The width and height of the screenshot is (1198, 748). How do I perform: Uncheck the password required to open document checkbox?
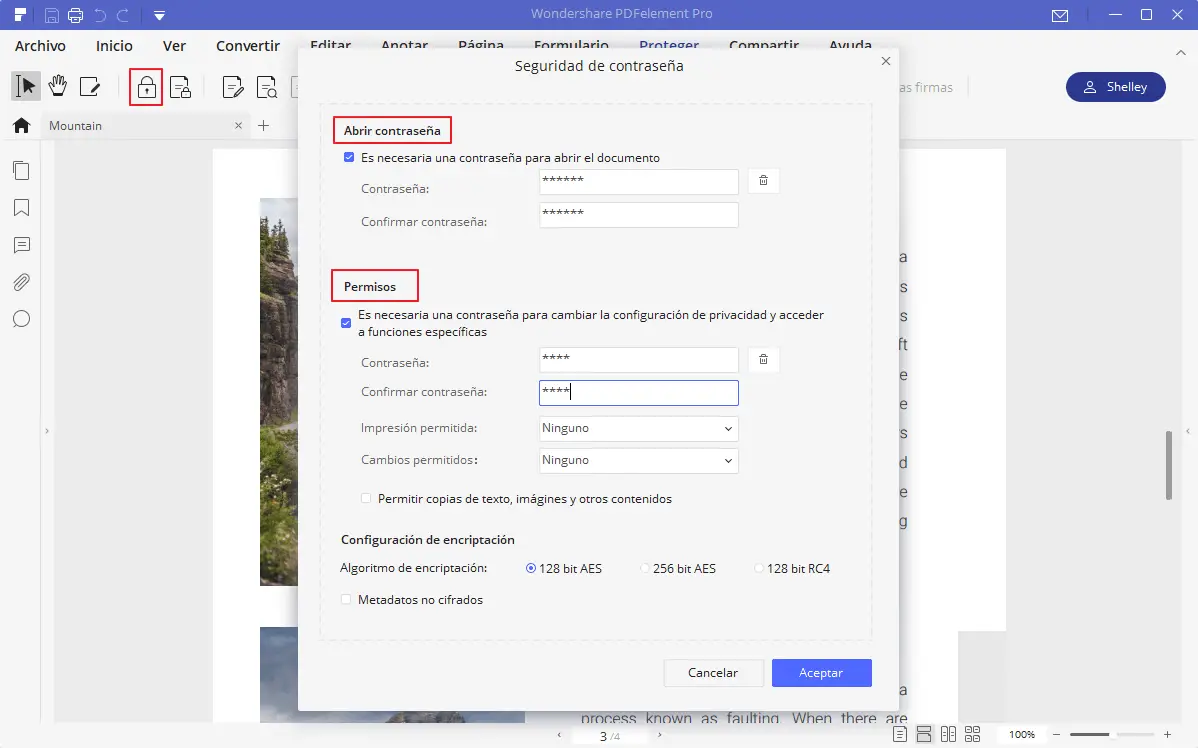(x=349, y=157)
